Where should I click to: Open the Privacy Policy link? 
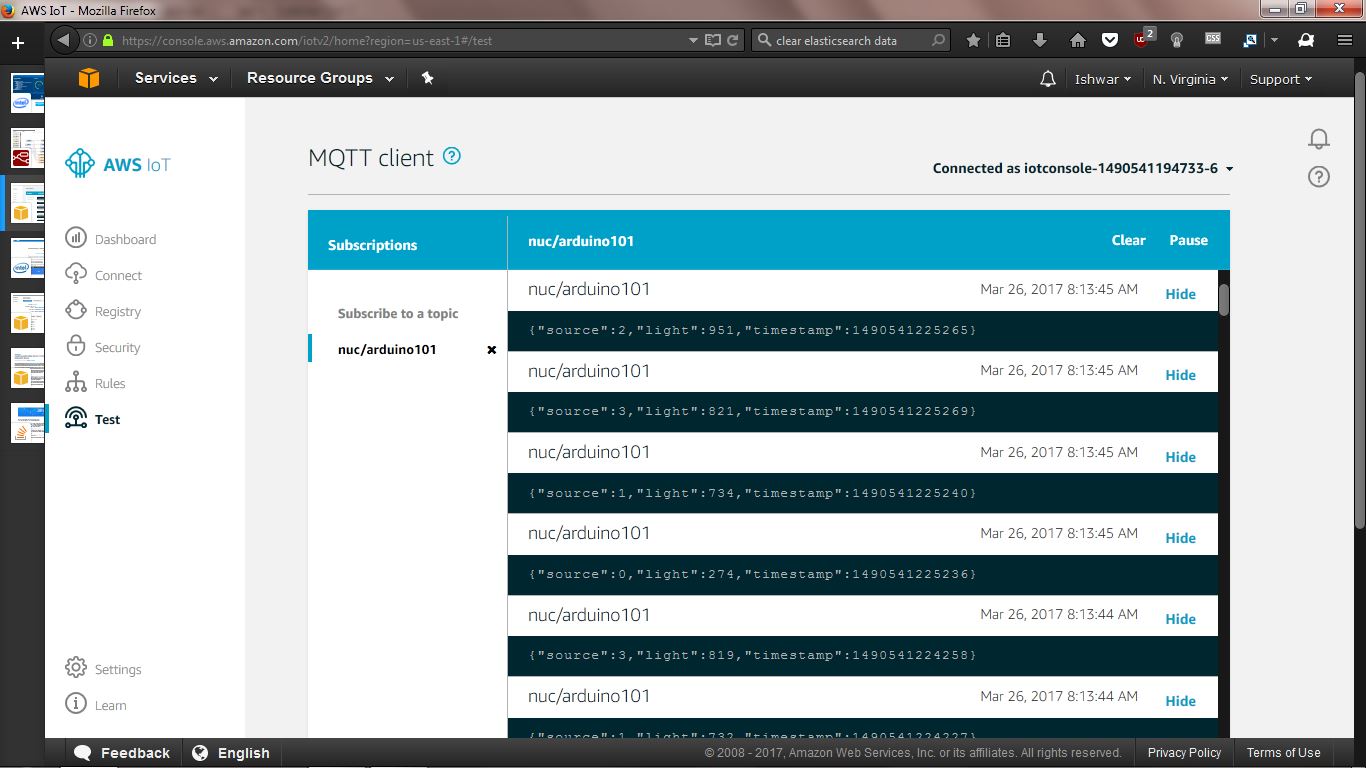coord(1184,753)
